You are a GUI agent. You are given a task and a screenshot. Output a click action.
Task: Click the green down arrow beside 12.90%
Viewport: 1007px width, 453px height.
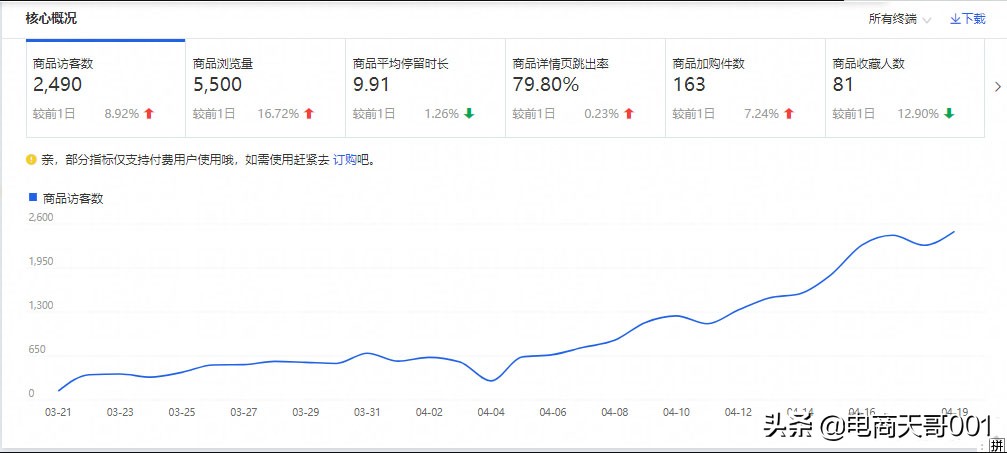click(949, 114)
